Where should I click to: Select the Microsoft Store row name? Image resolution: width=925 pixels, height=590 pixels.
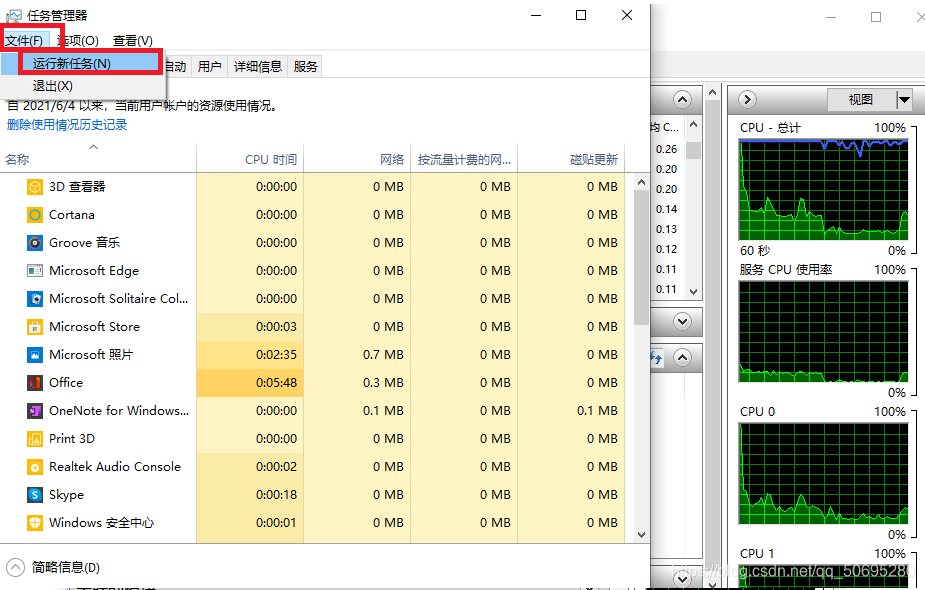[x=94, y=327]
